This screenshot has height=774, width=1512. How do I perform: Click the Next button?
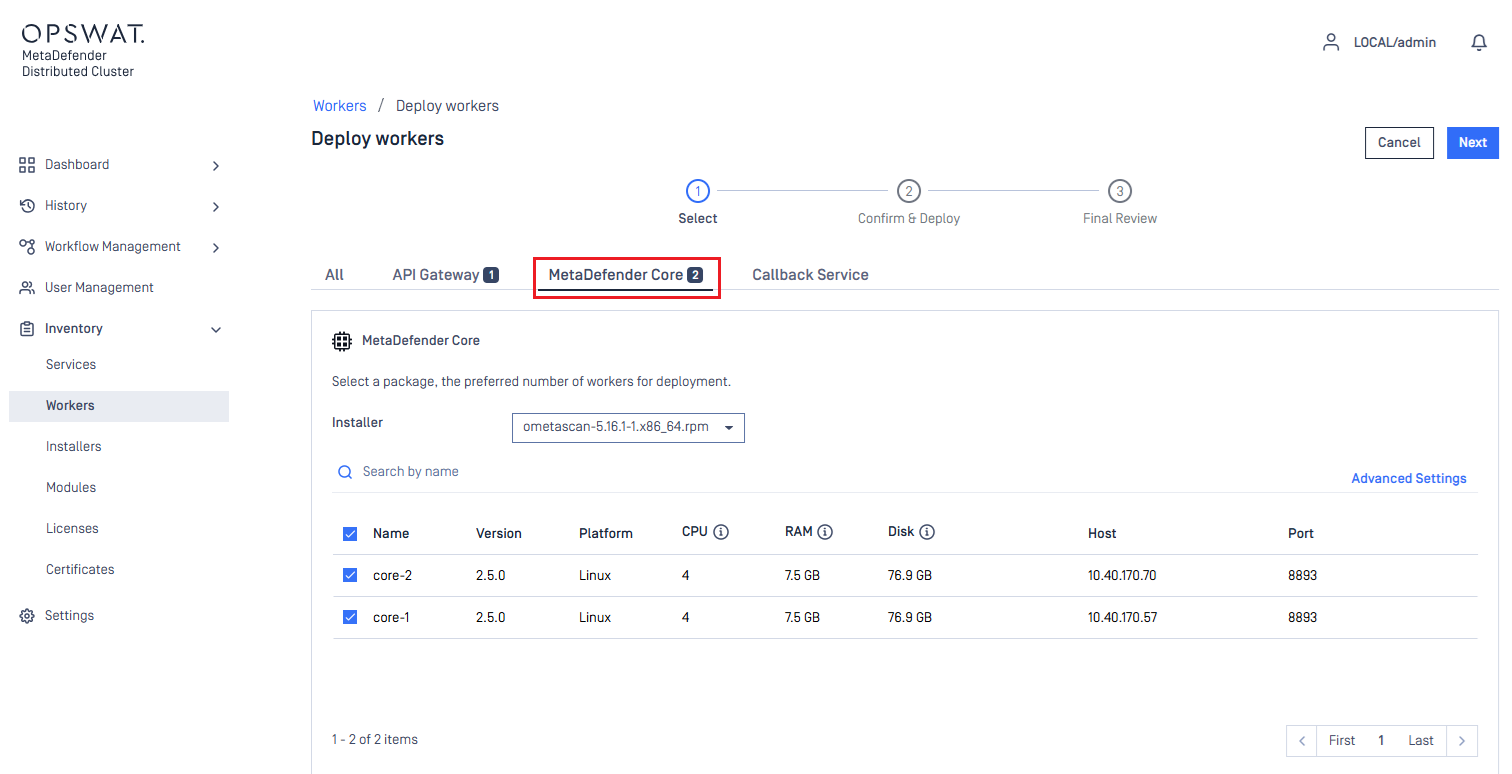pos(1472,143)
